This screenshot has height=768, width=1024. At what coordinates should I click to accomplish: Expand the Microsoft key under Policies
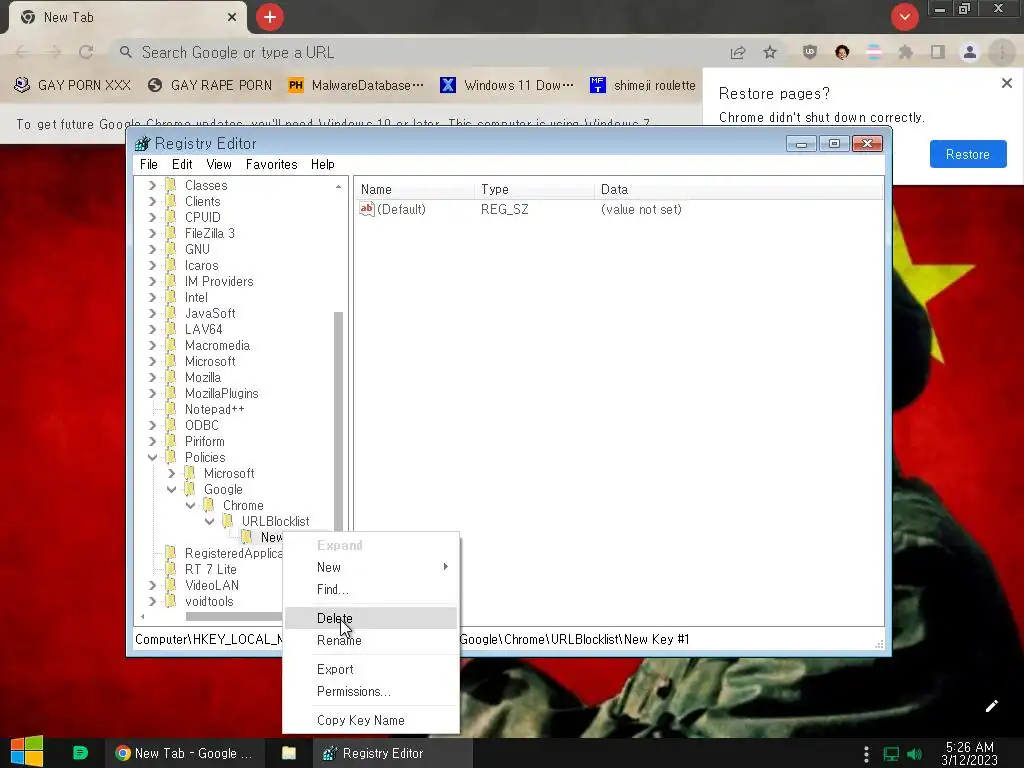pyautogui.click(x=171, y=473)
